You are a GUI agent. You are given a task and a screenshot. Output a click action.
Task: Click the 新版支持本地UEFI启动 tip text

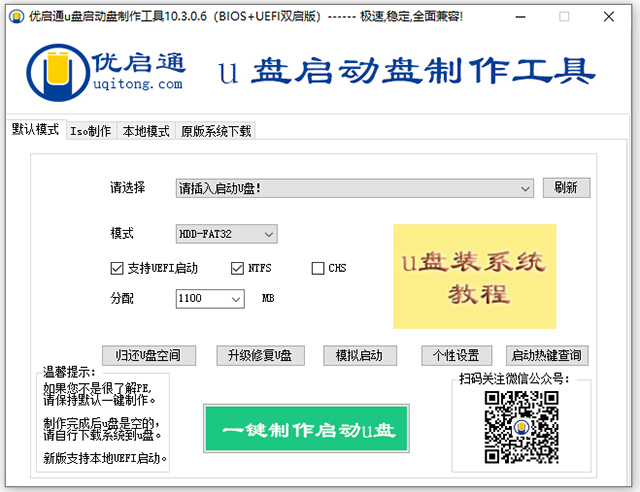point(105,458)
